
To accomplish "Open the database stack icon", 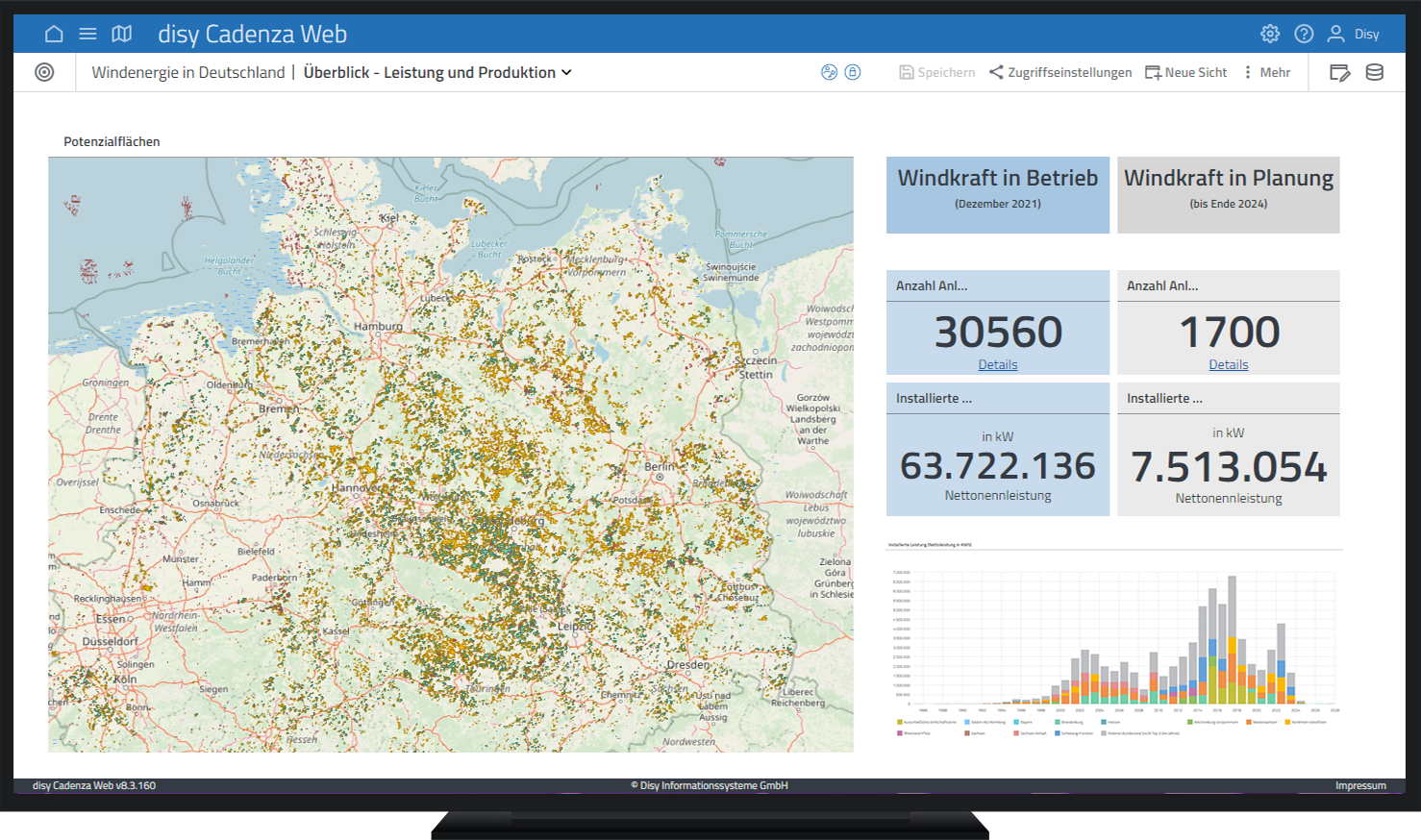I will 1375,72.
